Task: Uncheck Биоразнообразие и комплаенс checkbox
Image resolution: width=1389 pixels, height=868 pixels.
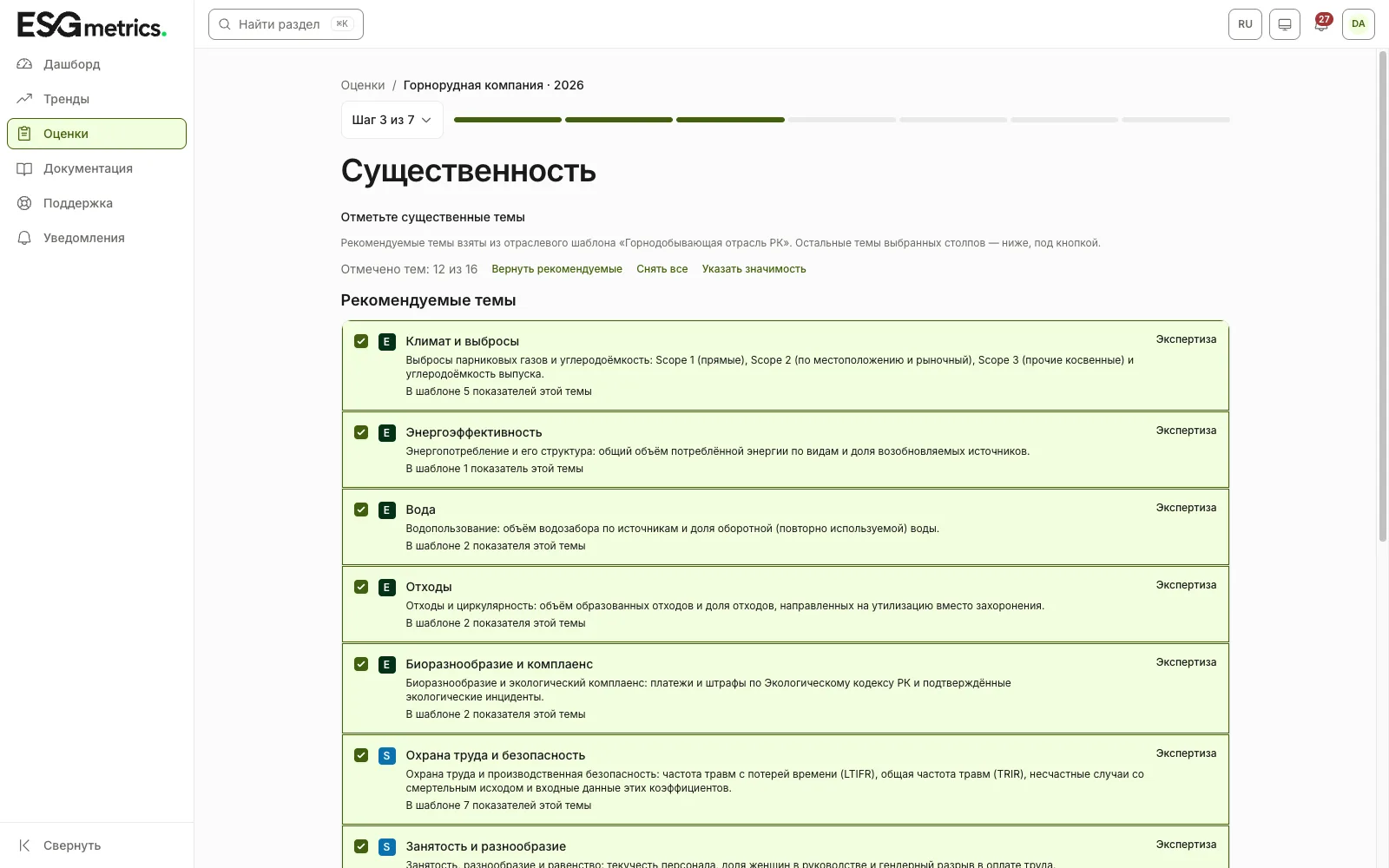Action: [x=361, y=664]
